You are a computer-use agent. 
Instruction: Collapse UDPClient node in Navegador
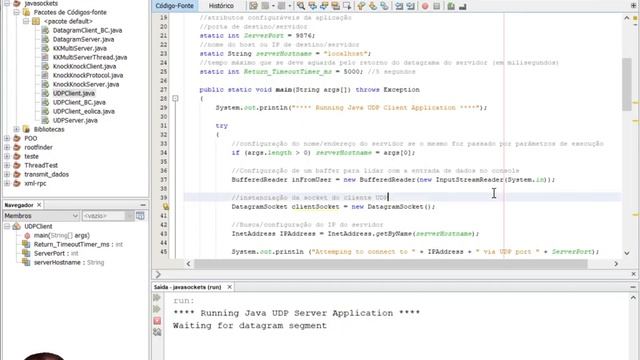(7, 226)
